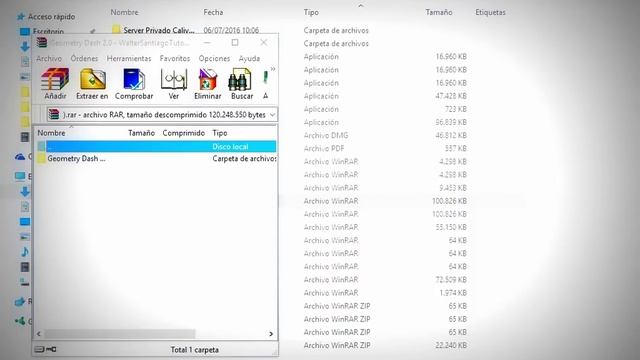Open the archive path dropdown arrow
640x360 pixels.
pos(272,115)
